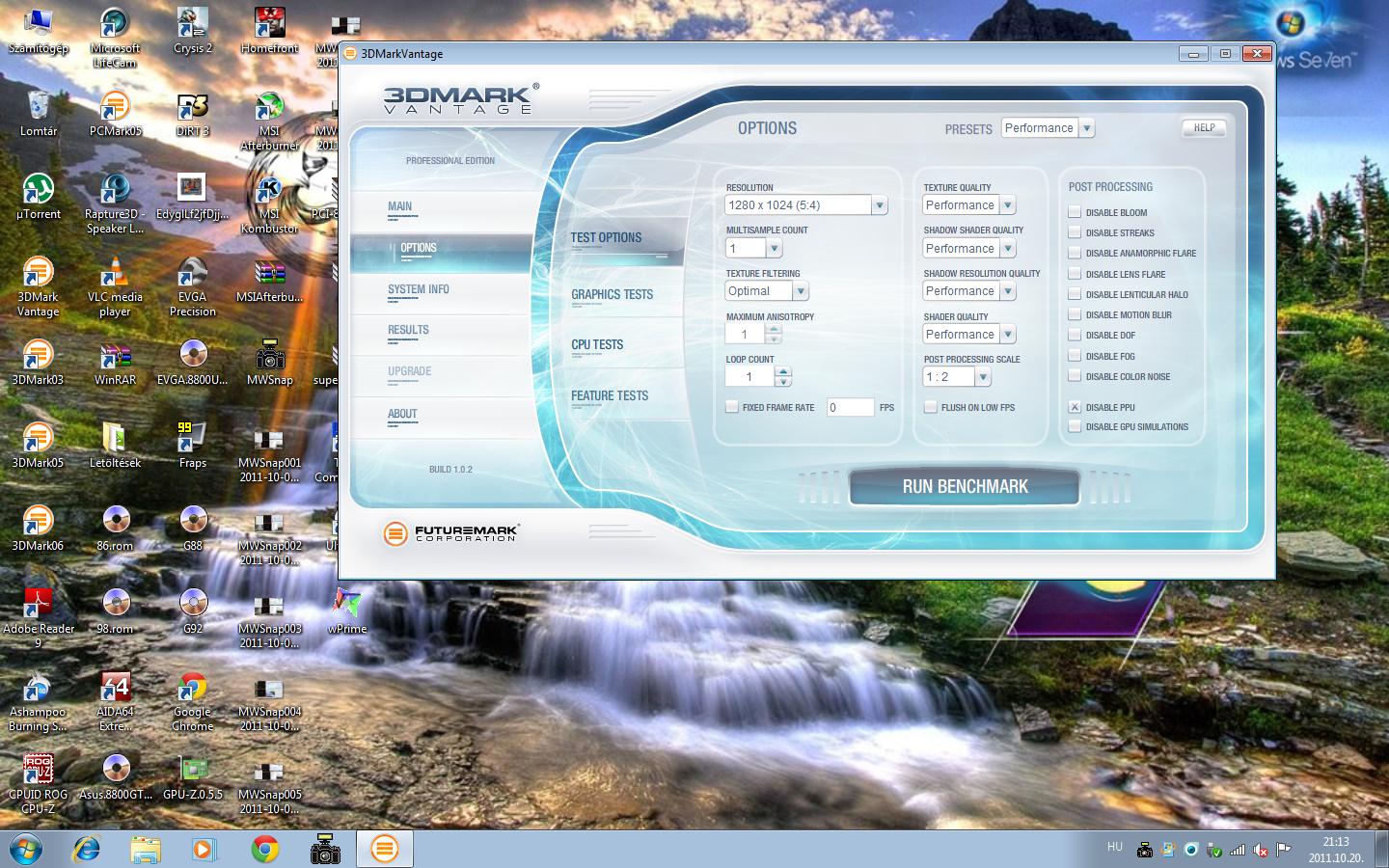Viewport: 1389px width, 868px height.
Task: Click the Run Benchmark button
Action: [965, 486]
